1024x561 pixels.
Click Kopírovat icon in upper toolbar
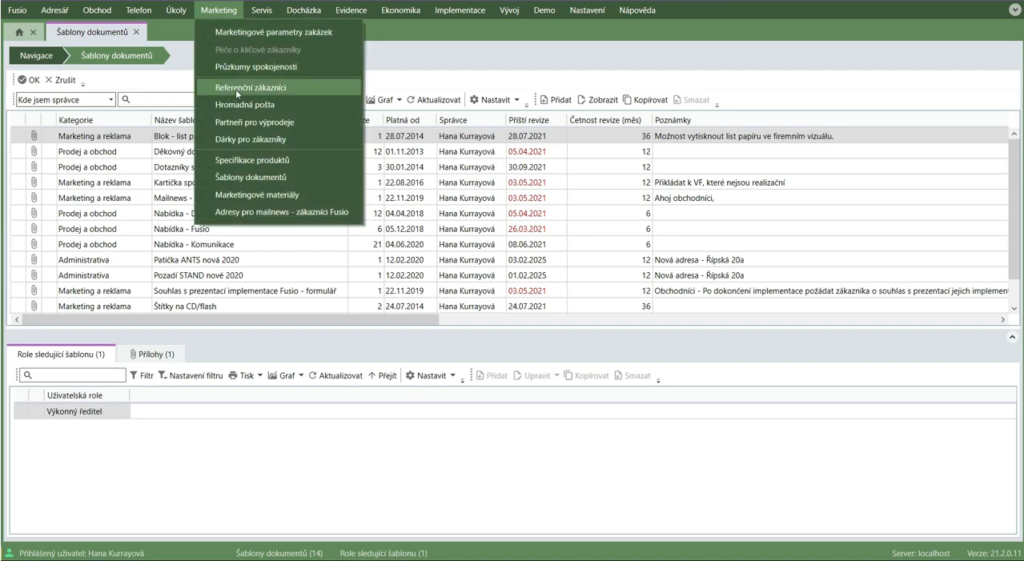click(627, 100)
